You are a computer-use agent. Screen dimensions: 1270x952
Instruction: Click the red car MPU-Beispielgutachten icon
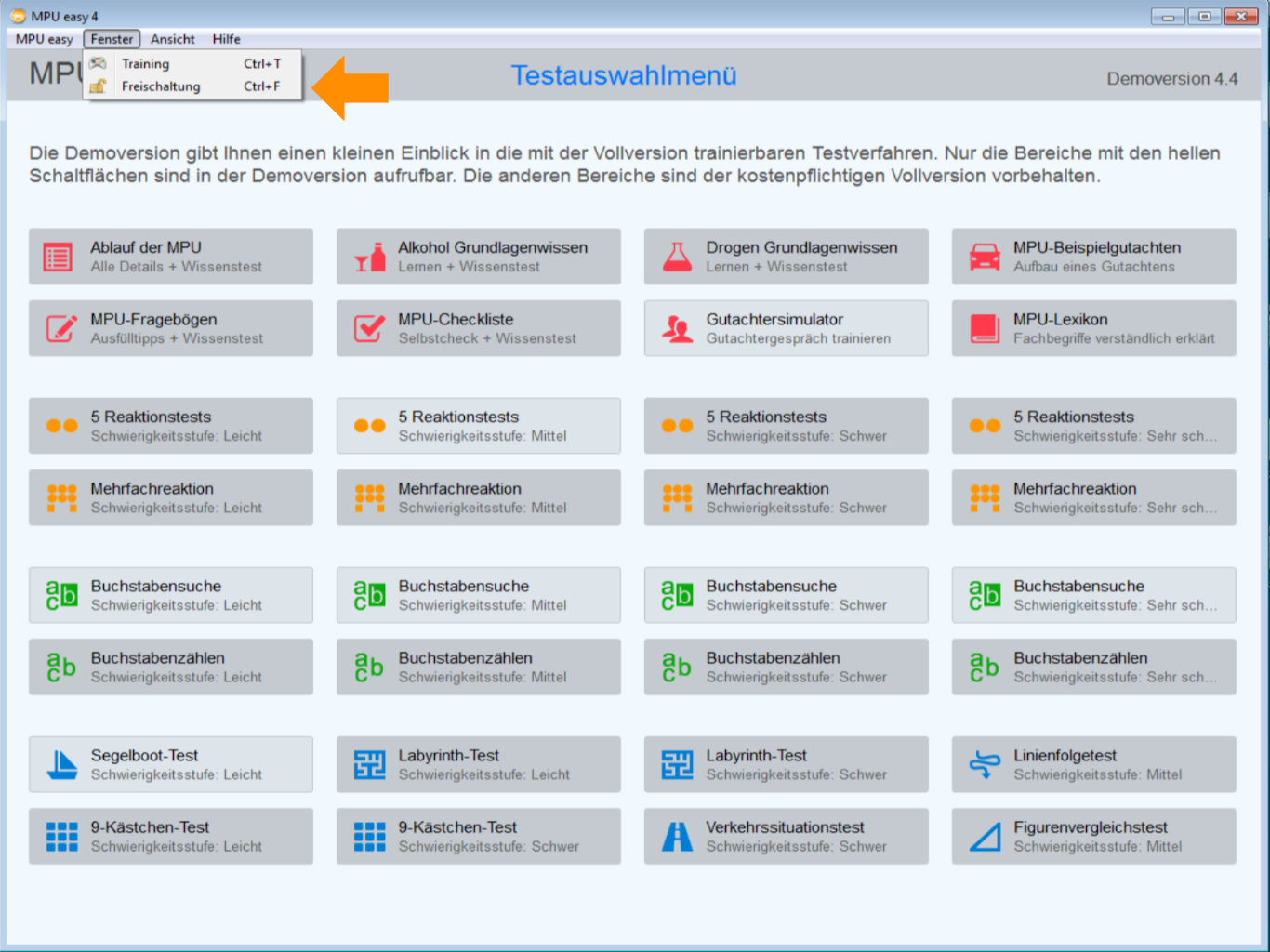pos(985,258)
